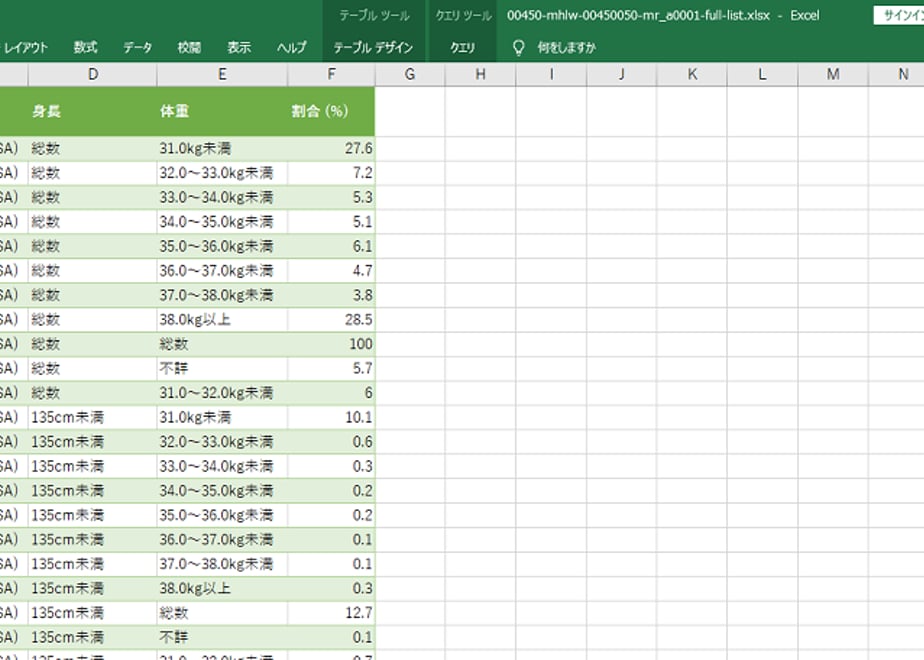
Task: Open the ヘルプ tab
Action: [x=292, y=48]
